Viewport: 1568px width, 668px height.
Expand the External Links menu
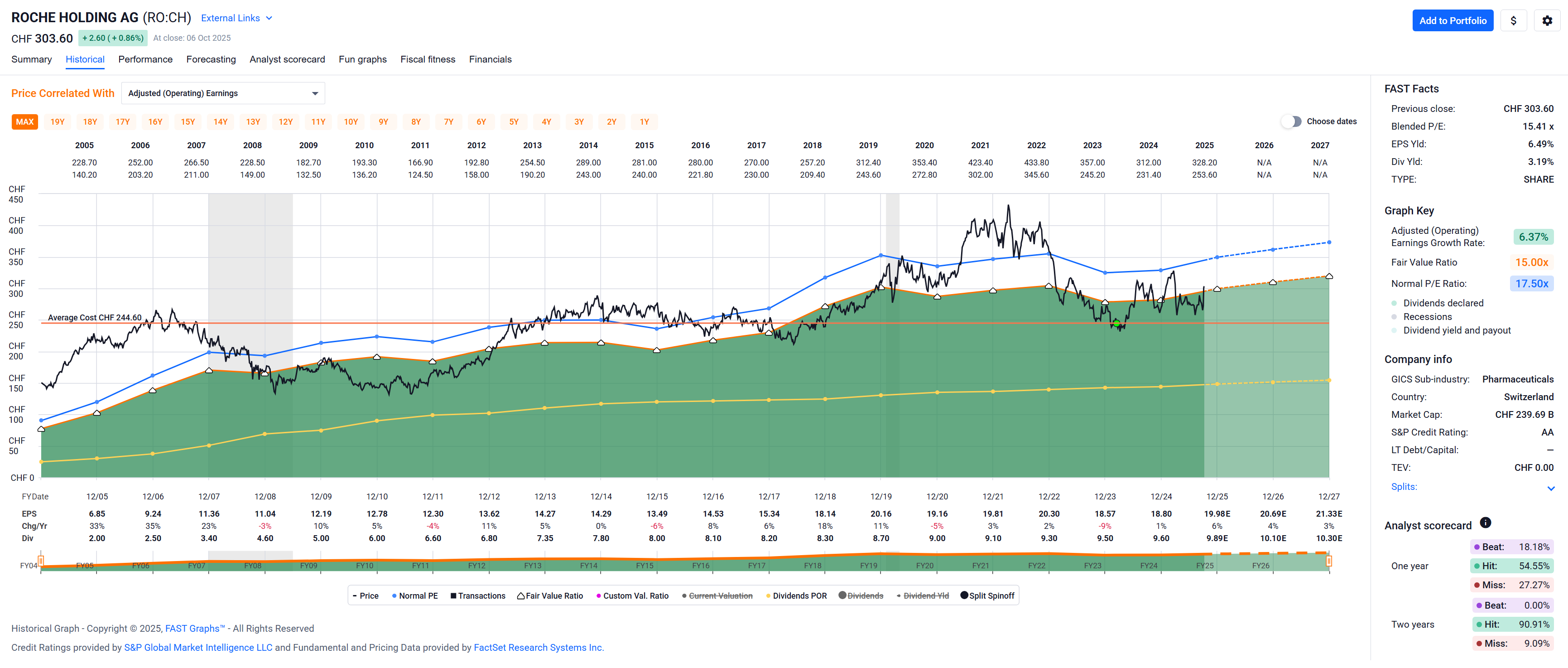coord(236,18)
